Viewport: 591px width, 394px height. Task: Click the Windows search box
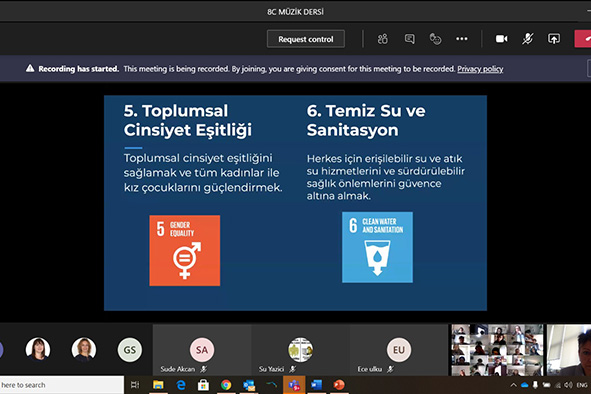click(x=62, y=385)
